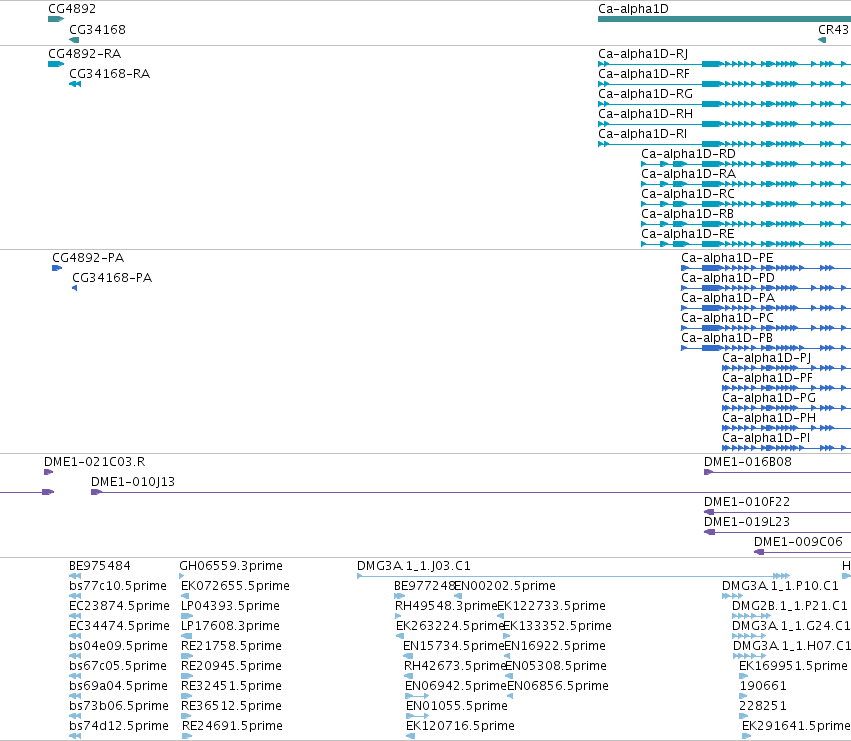
Task: Click the CG34168 gene label
Action: click(97, 29)
